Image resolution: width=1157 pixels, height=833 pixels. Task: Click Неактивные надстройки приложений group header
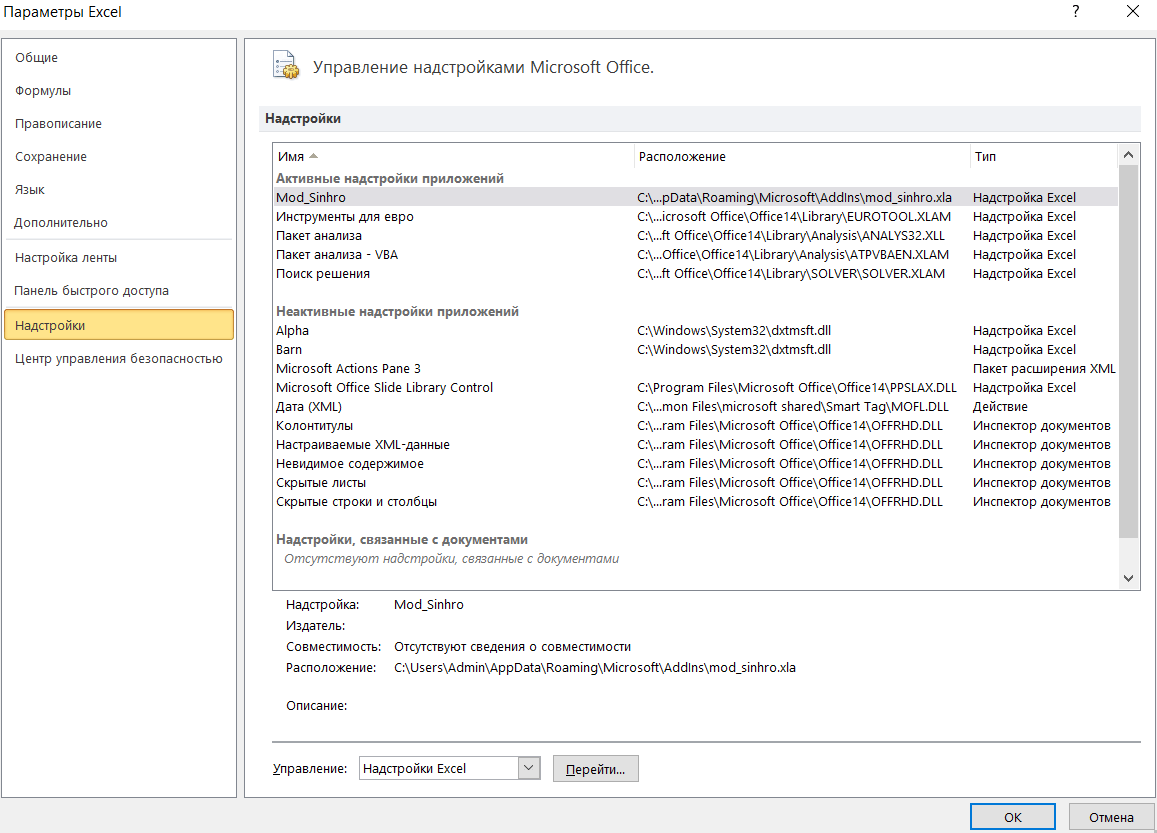click(x=397, y=311)
